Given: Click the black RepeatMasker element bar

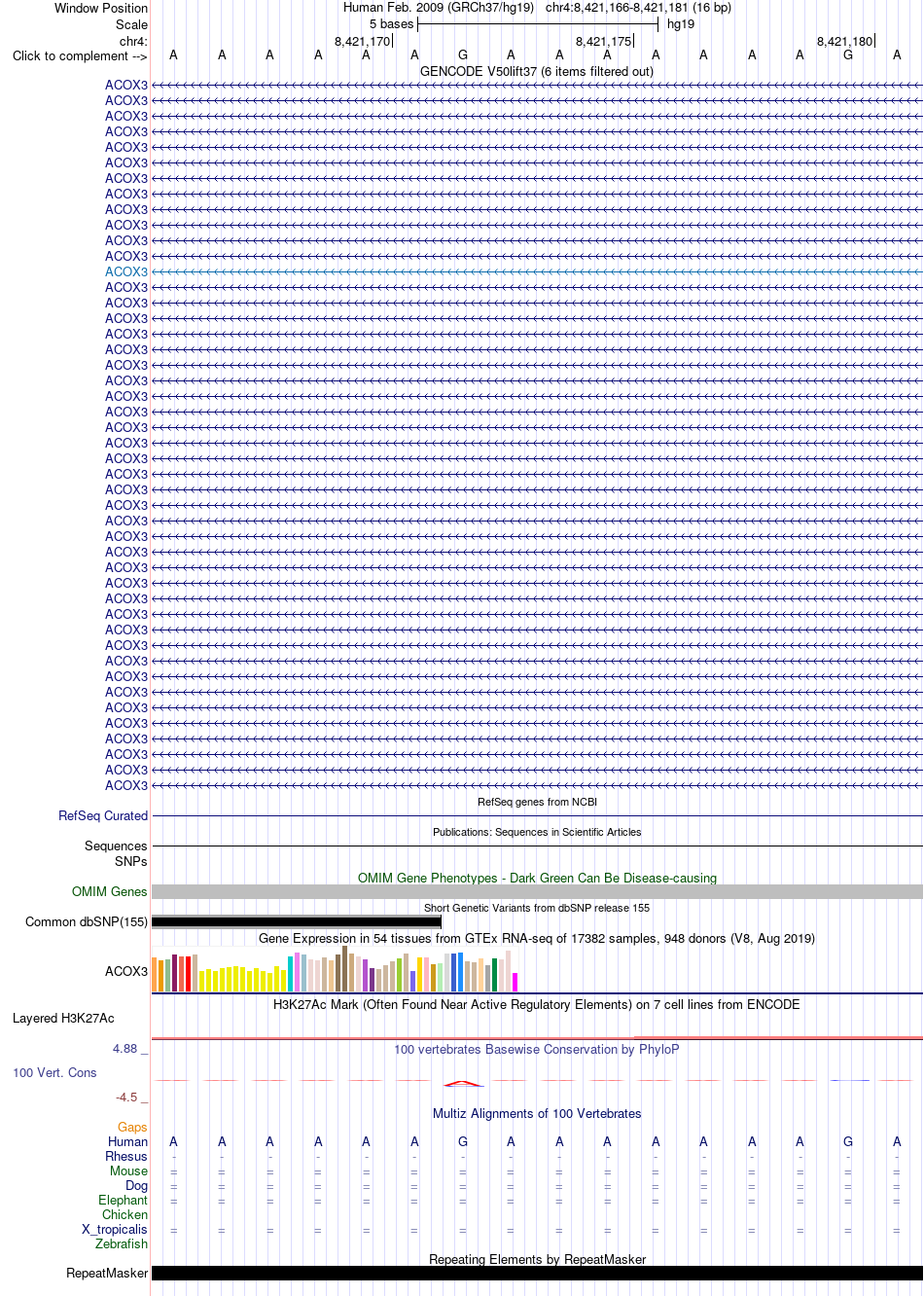Looking at the screenshot, I should tap(537, 1273).
